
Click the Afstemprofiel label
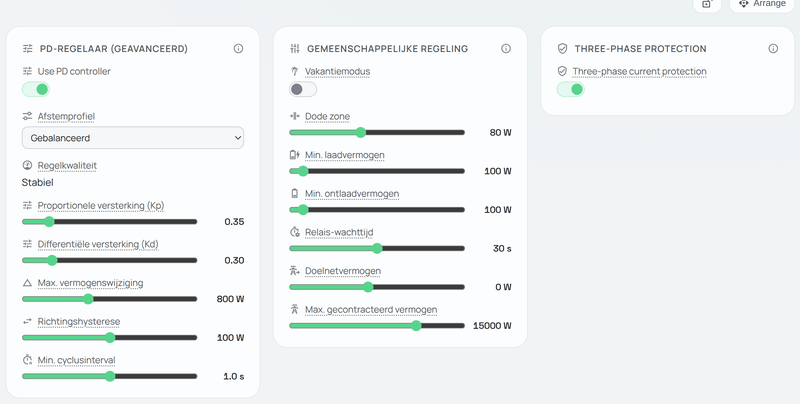pyautogui.click(x=66, y=116)
